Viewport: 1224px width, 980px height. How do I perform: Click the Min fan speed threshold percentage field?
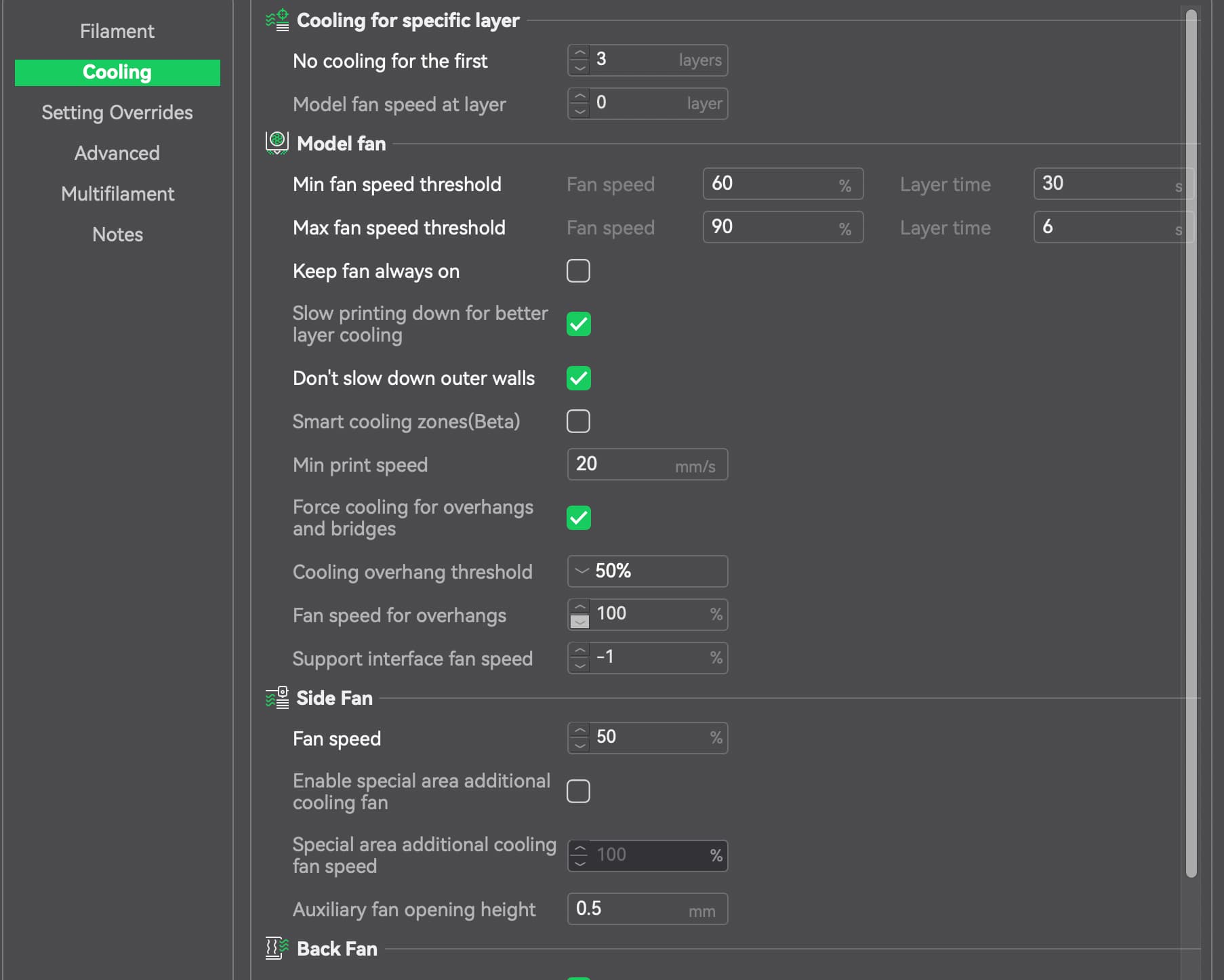coord(773,184)
